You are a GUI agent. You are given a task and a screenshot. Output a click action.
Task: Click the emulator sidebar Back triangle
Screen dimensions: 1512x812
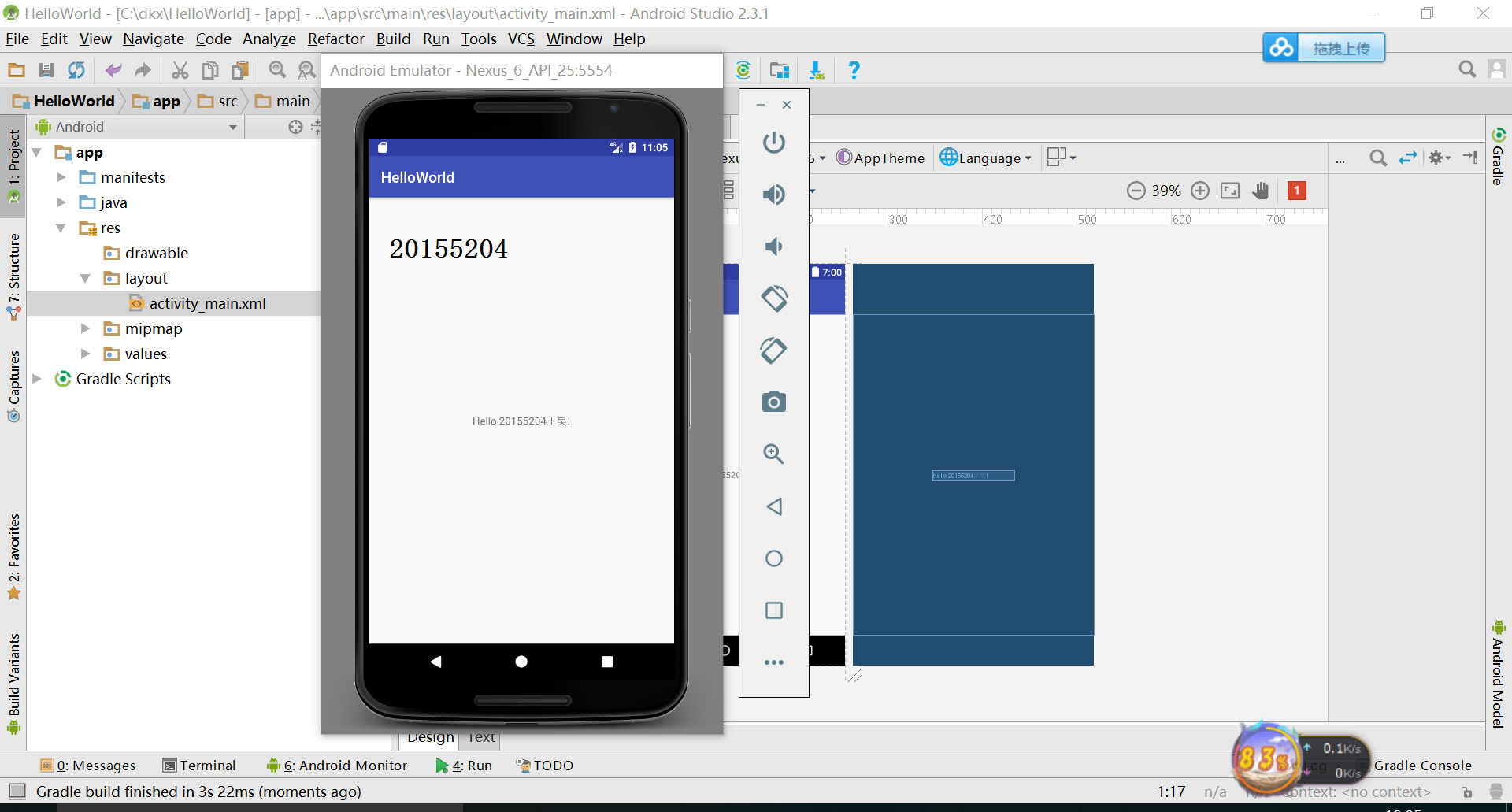[774, 506]
